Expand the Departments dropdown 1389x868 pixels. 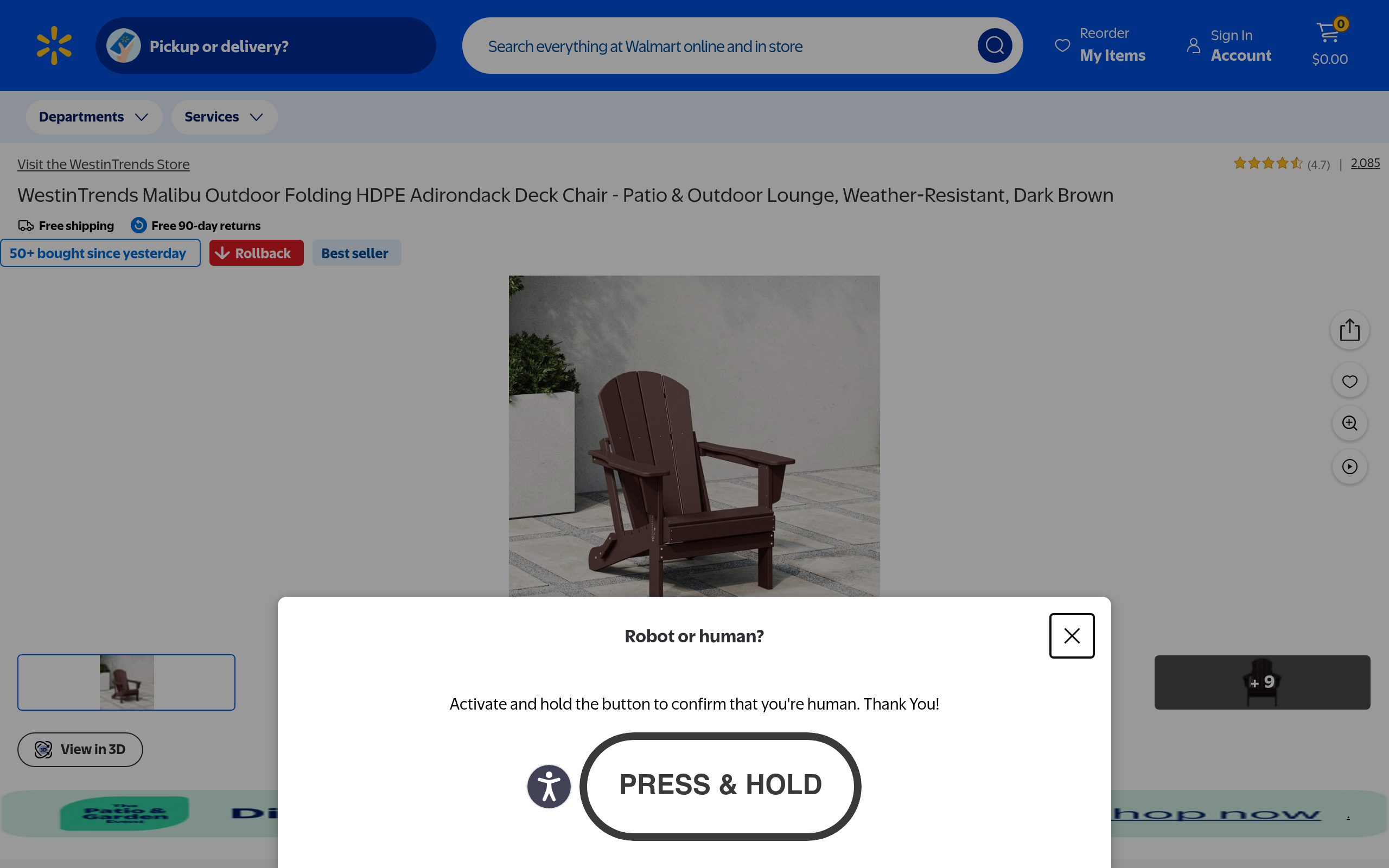(94, 117)
